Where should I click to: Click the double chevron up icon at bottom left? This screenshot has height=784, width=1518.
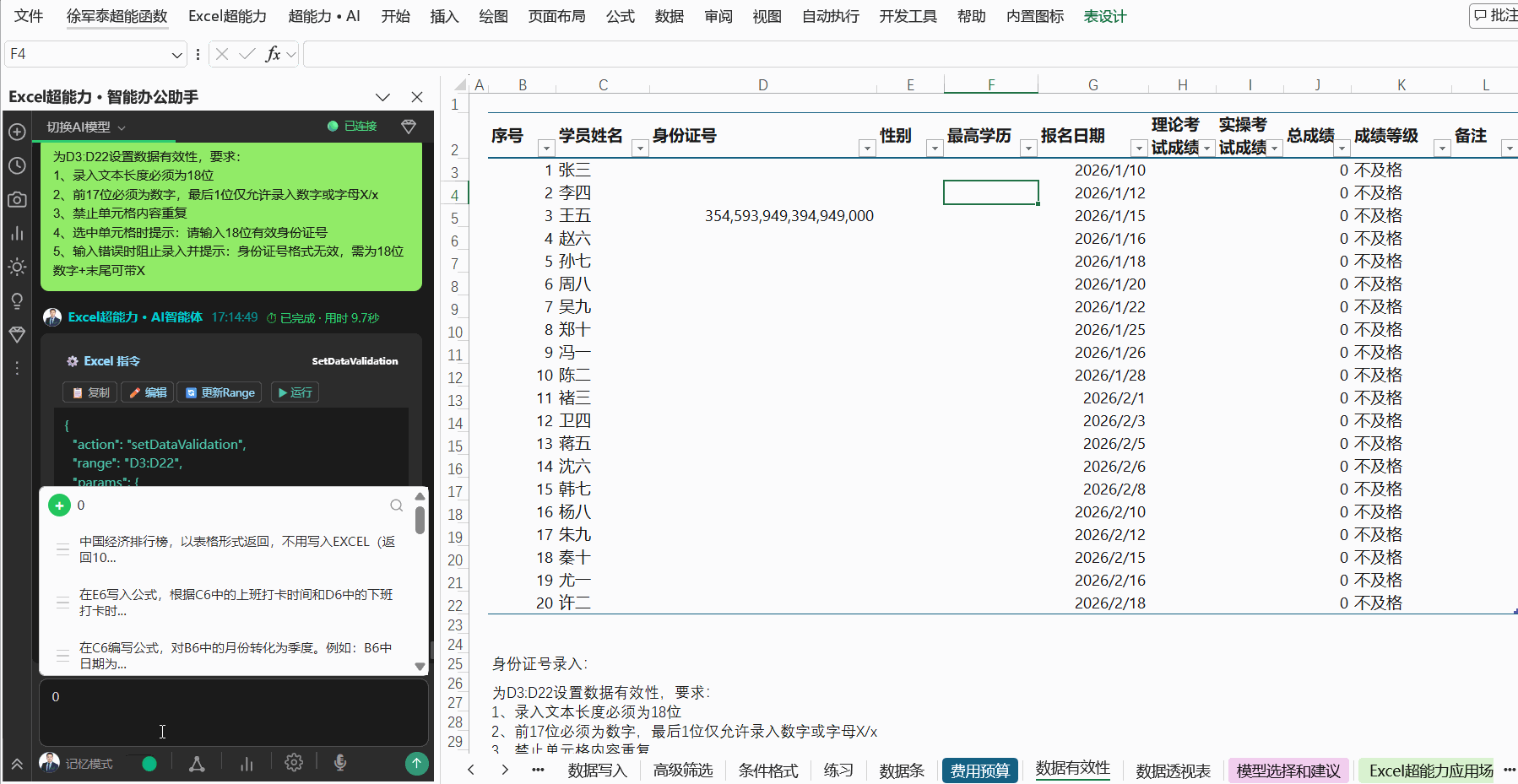click(x=17, y=764)
